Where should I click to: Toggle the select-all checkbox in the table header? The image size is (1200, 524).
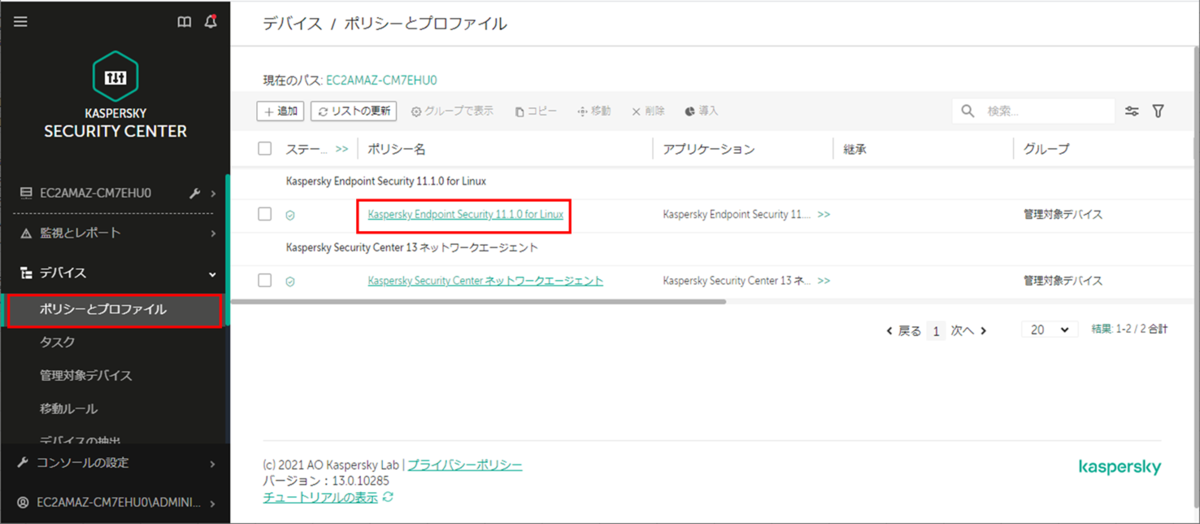(x=265, y=148)
